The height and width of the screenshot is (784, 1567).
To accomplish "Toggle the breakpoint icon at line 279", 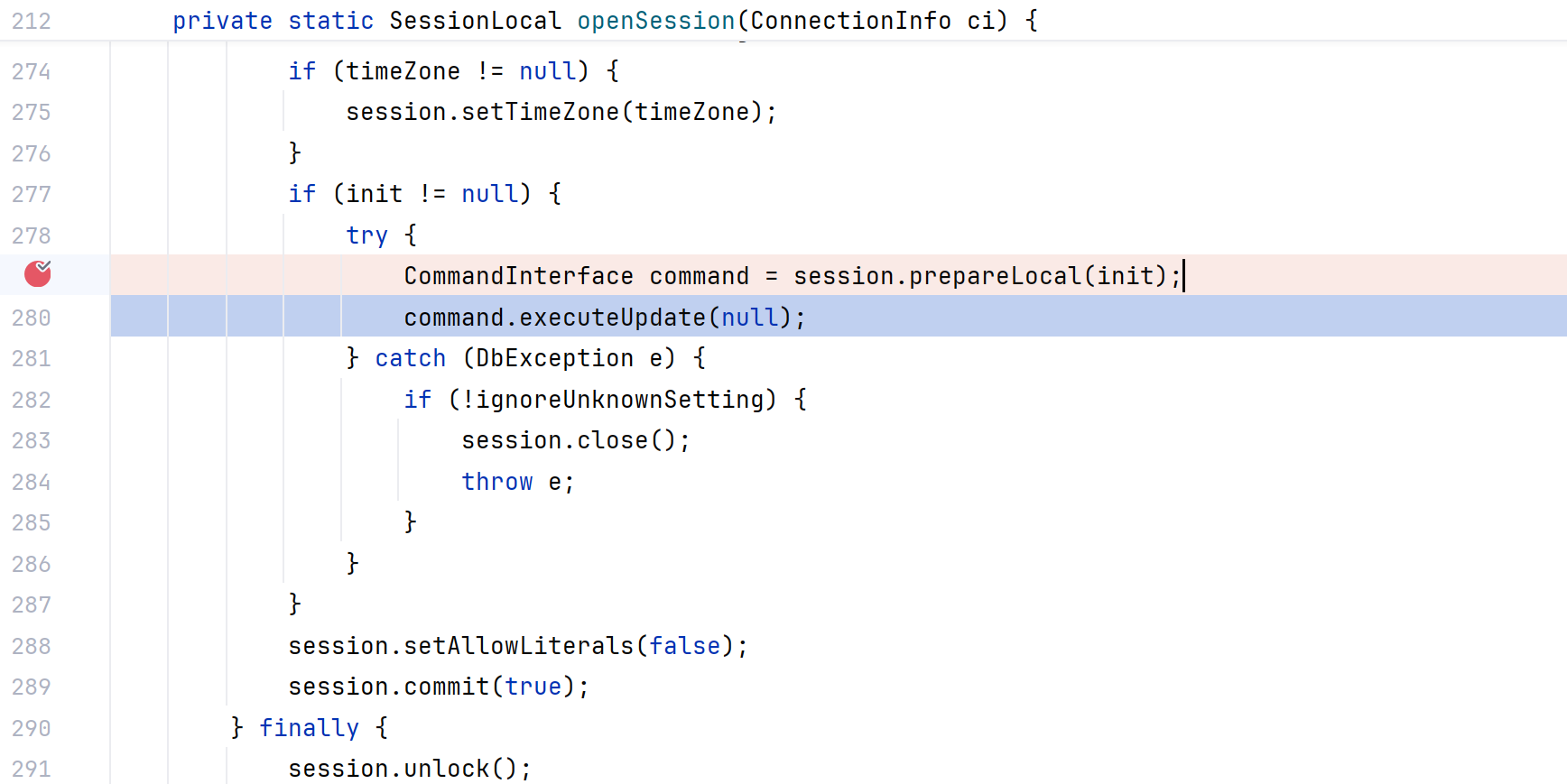I will 37,273.
